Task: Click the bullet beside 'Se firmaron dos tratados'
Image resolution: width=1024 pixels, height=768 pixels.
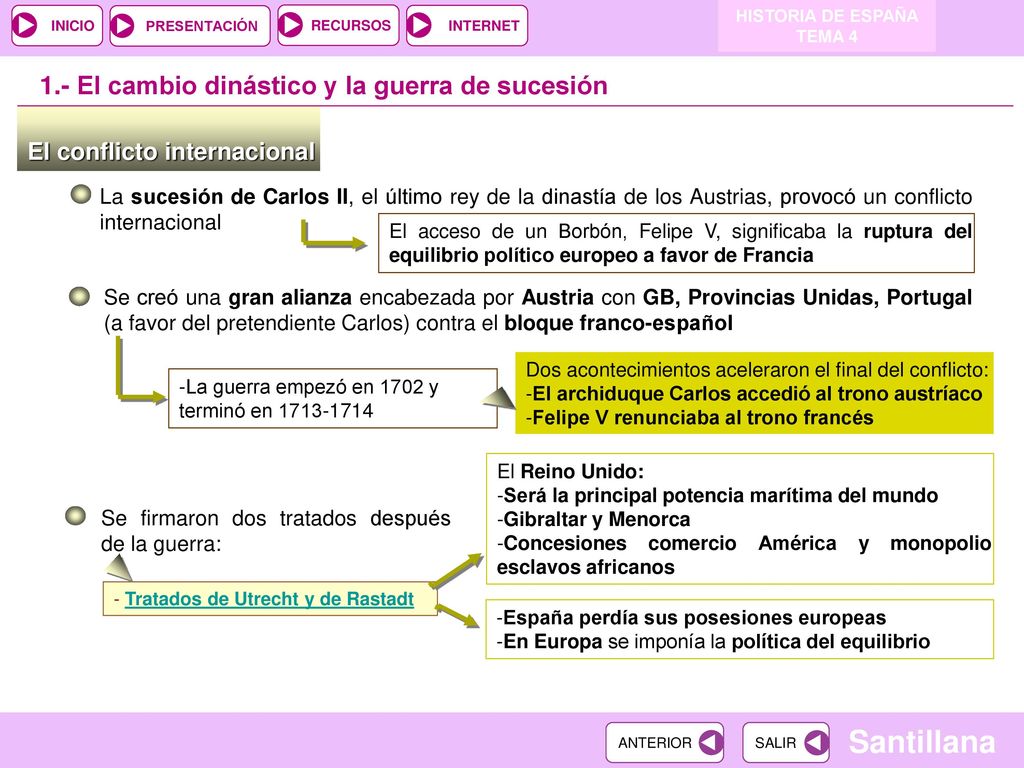Action: click(x=76, y=516)
